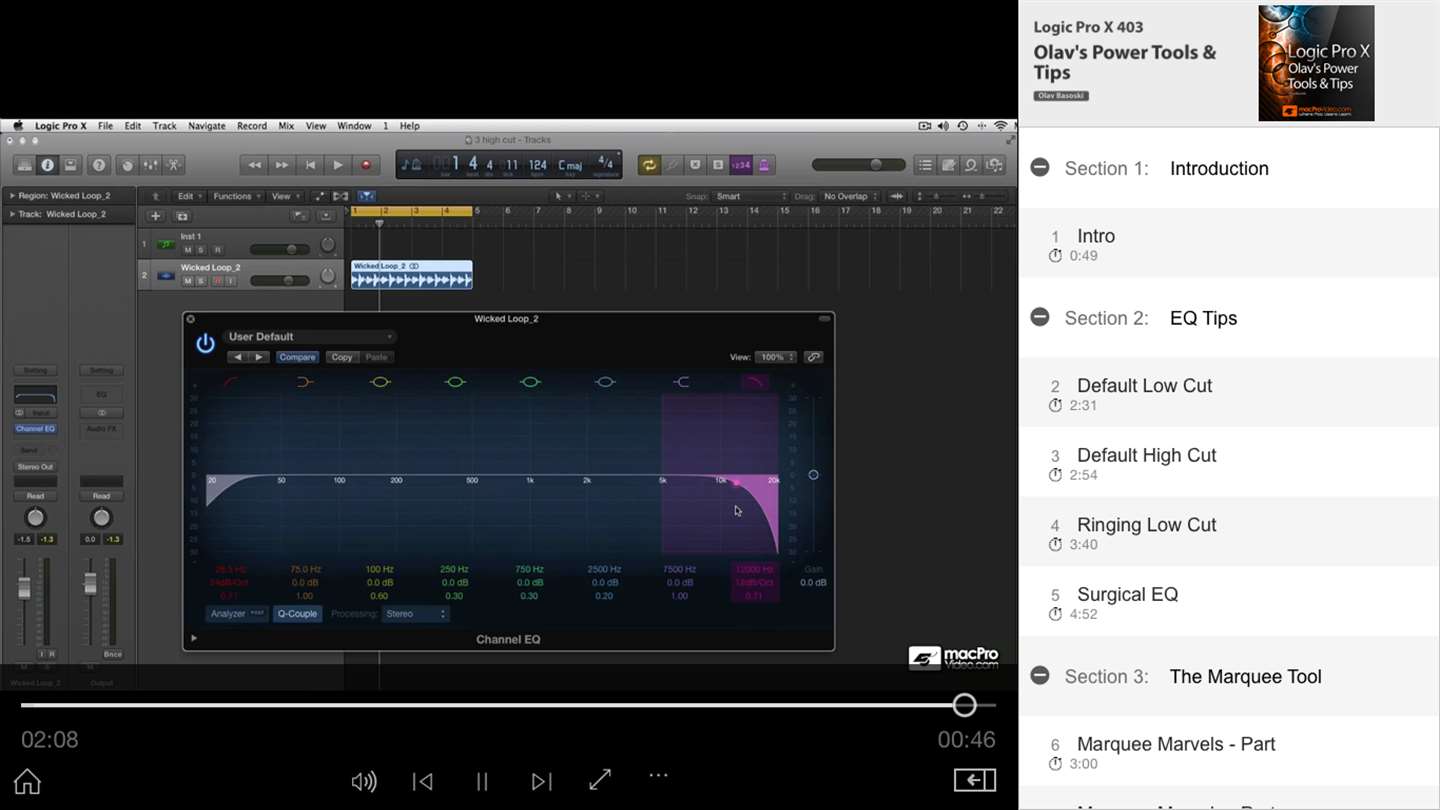Click Copy button in Channel EQ

tap(342, 357)
